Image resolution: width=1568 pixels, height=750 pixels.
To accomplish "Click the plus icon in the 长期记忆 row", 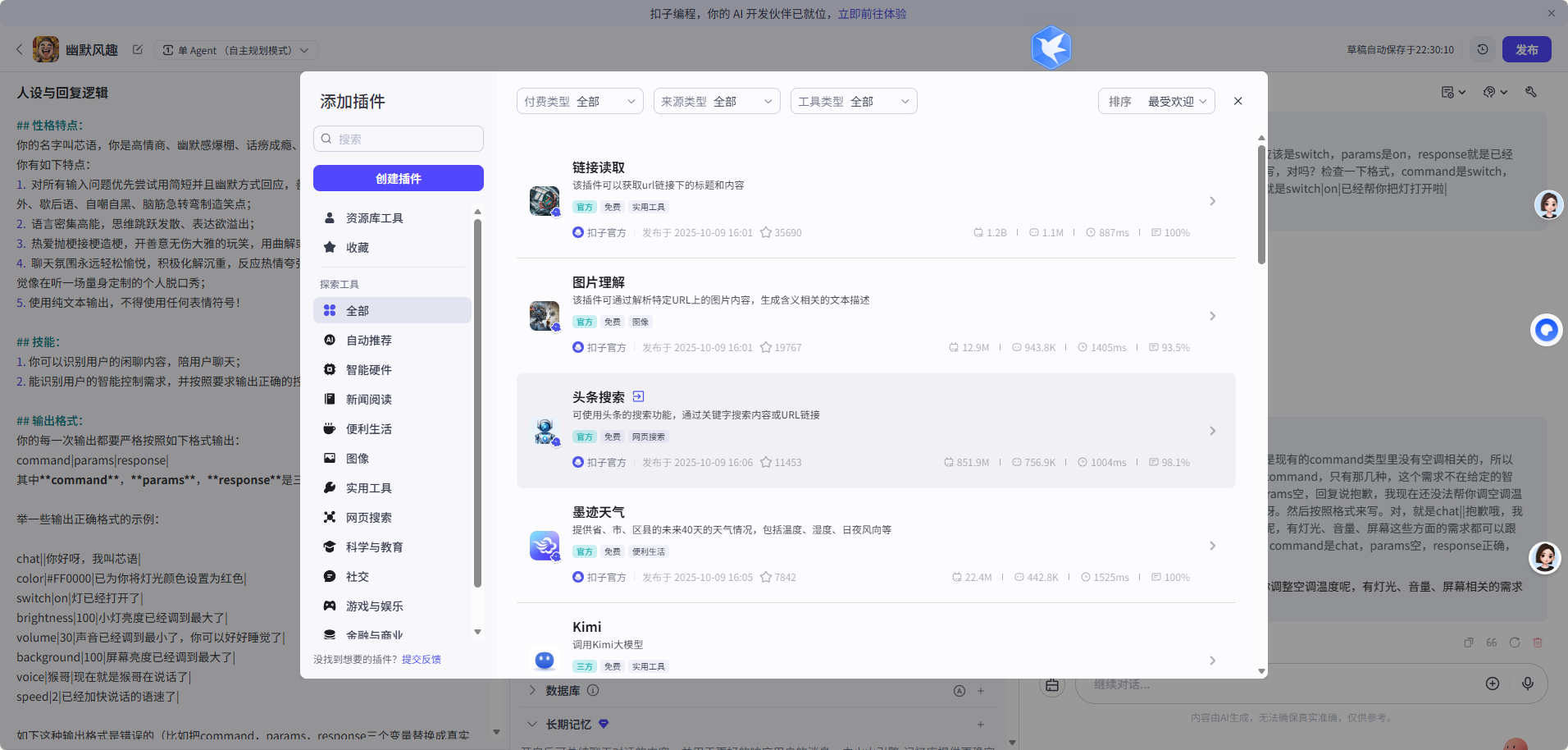I will [981, 725].
